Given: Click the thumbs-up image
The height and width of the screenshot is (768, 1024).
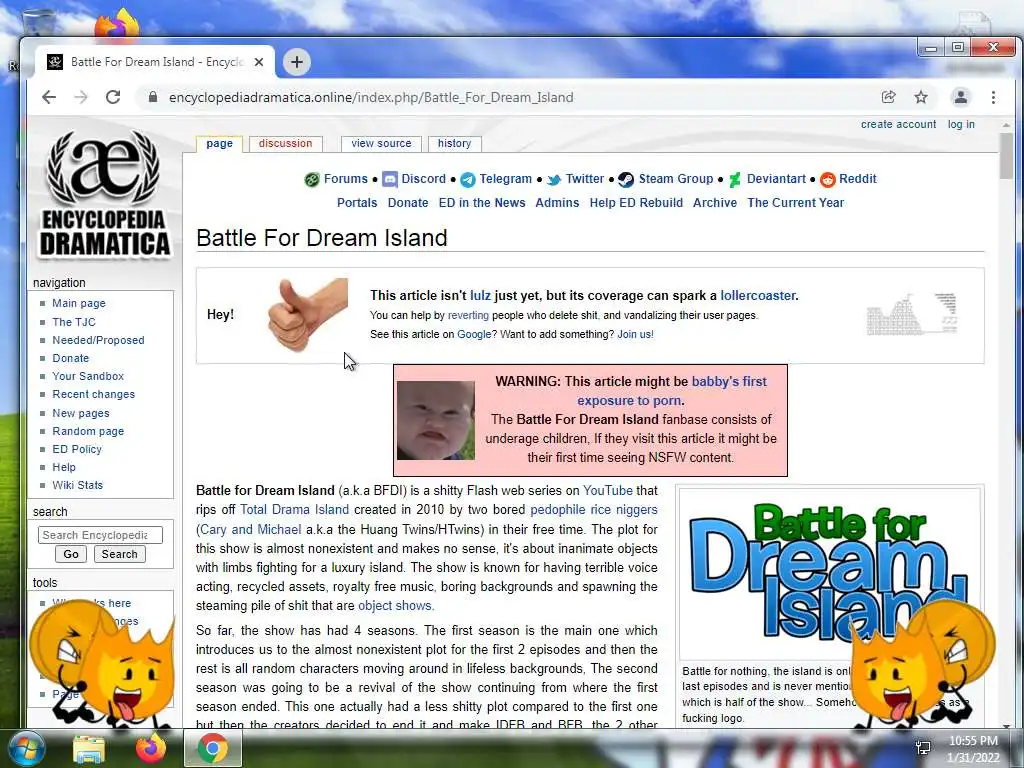Looking at the screenshot, I should 308,315.
